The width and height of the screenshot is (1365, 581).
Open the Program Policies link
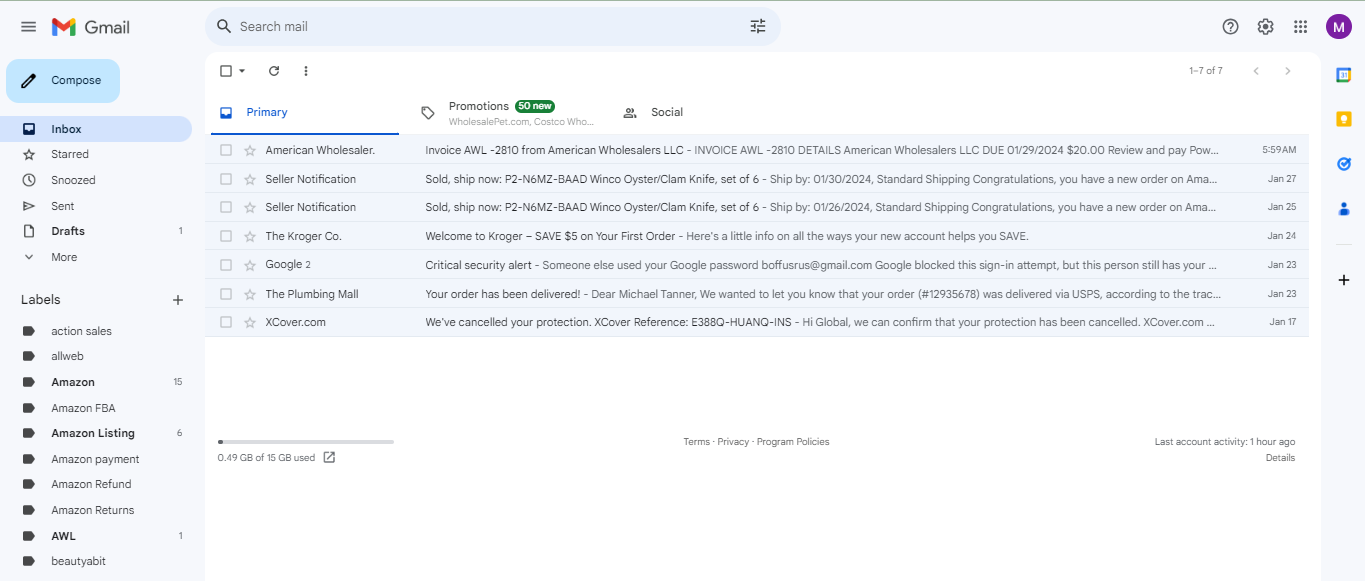793,442
